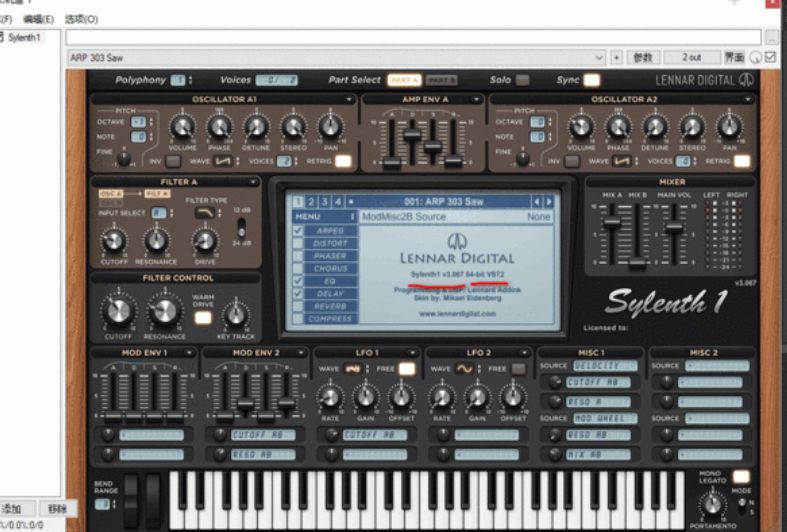
Task: Toggle REVERB effect checkbox
Action: [x=298, y=306]
